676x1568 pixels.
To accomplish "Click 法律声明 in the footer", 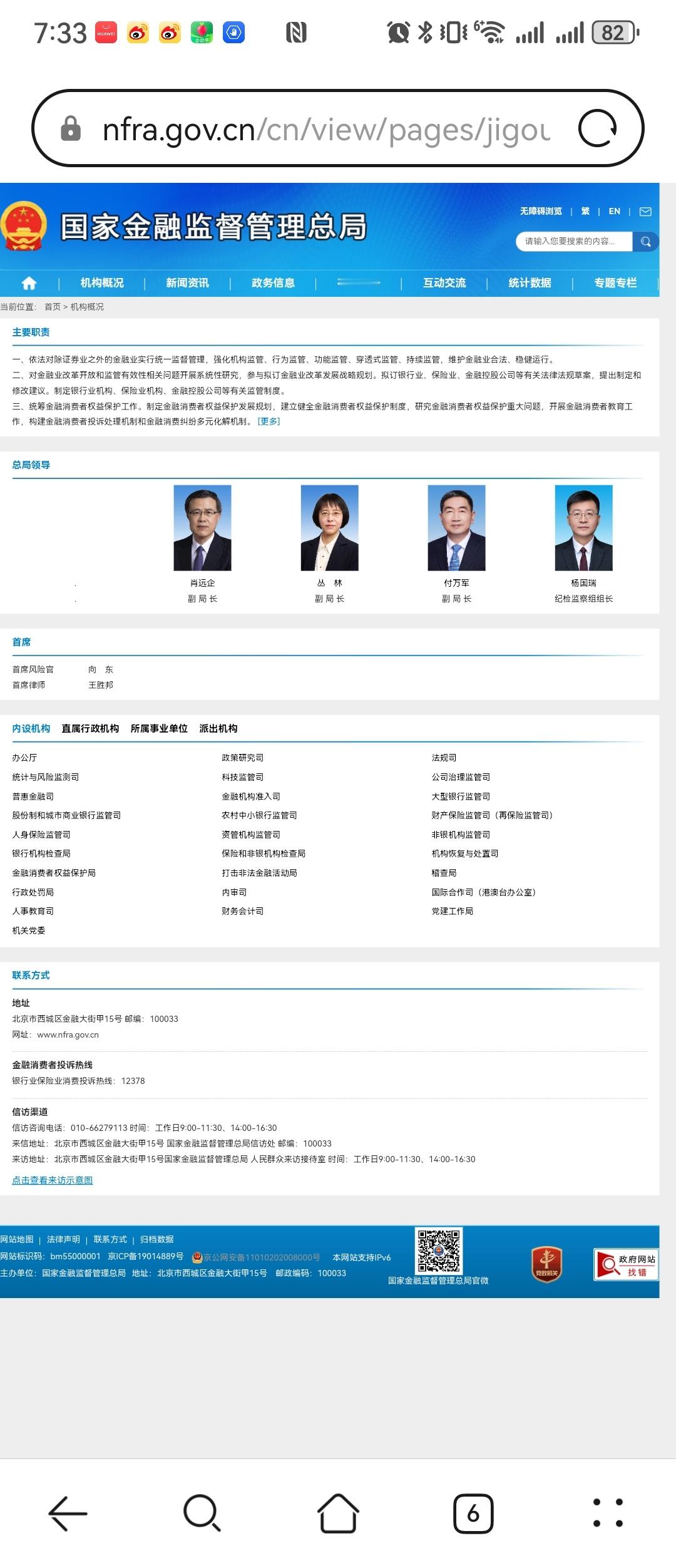I will [x=63, y=1239].
